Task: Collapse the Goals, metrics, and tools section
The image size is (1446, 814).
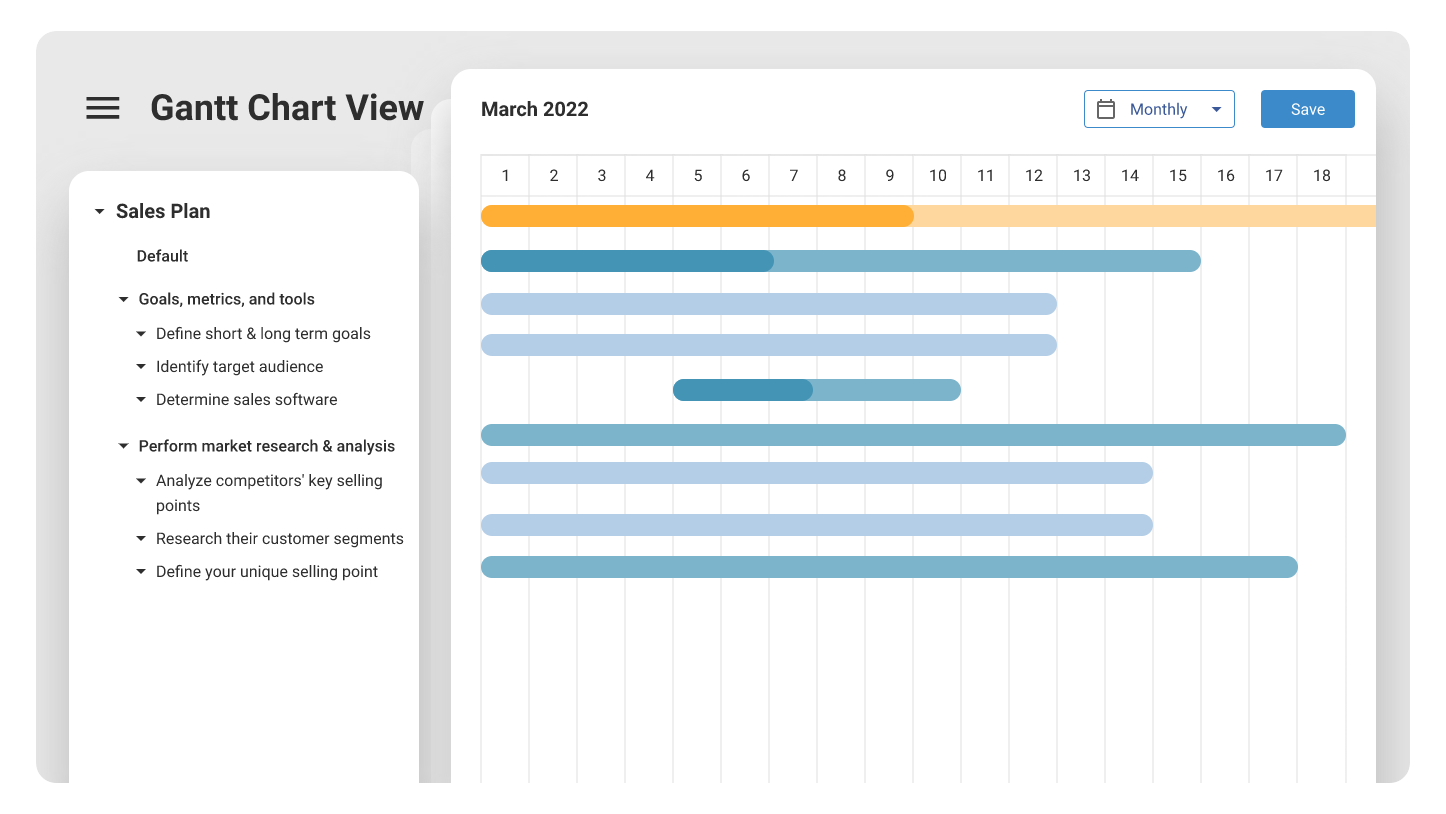Action: [x=122, y=299]
